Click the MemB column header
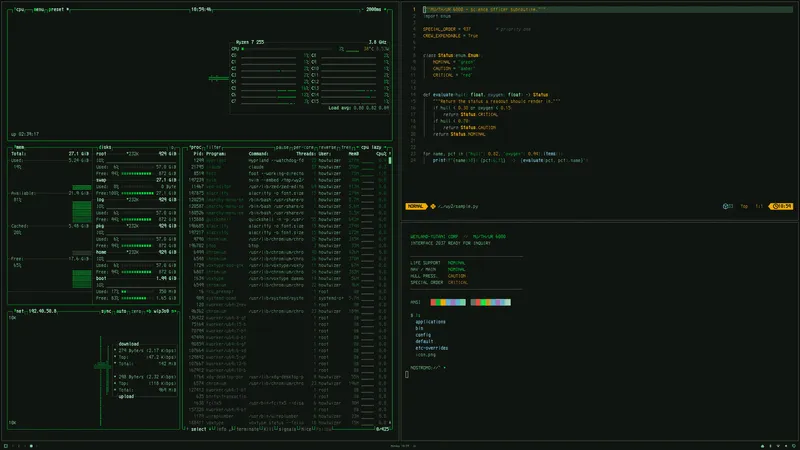The height and width of the screenshot is (450, 800). (354, 154)
